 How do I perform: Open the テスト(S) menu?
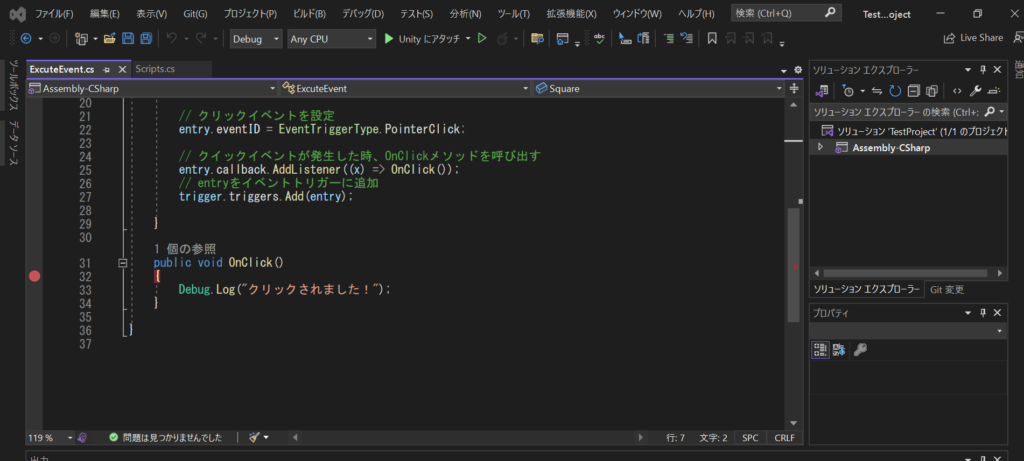416,14
